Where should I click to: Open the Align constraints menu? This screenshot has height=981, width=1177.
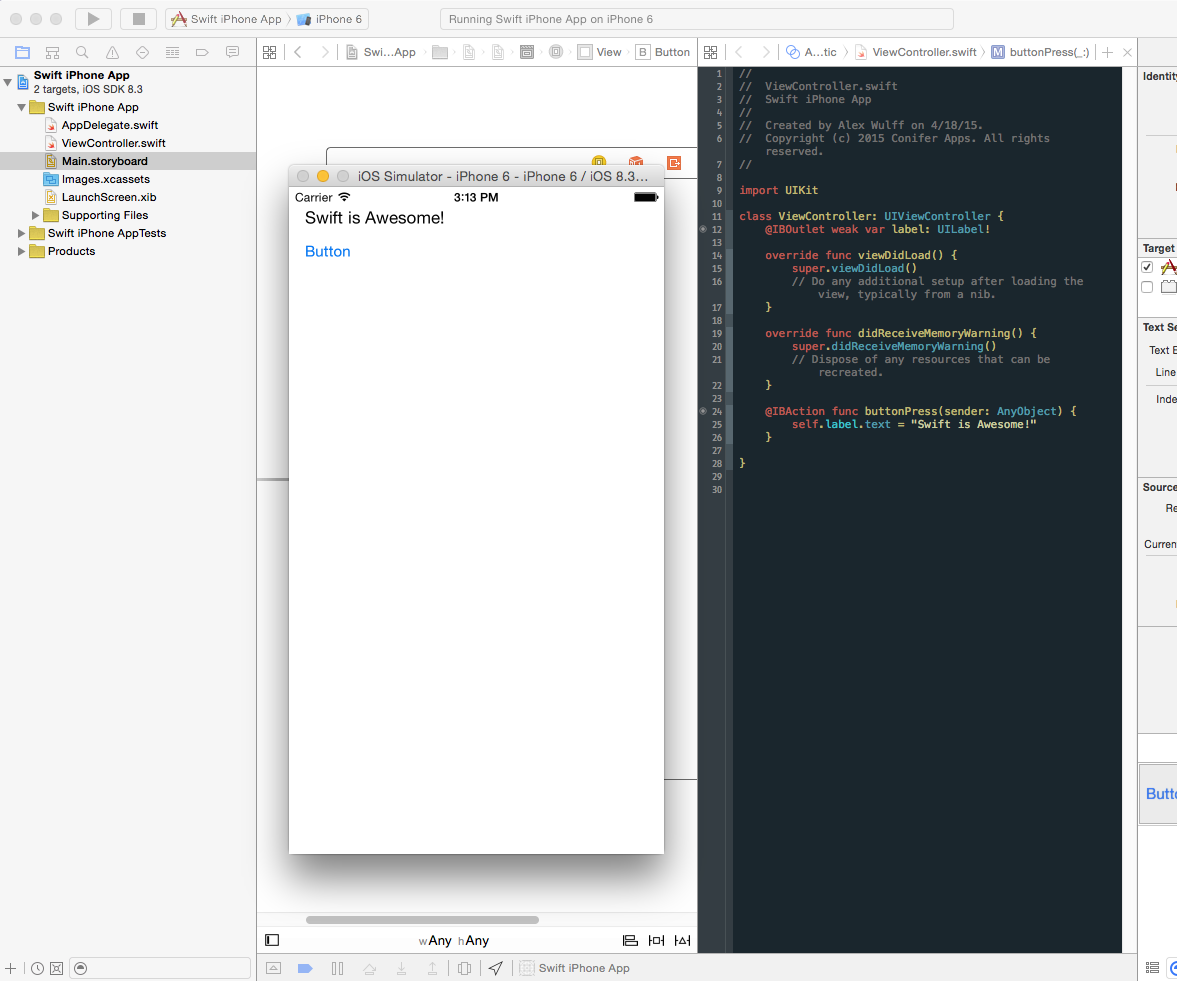click(x=631, y=940)
